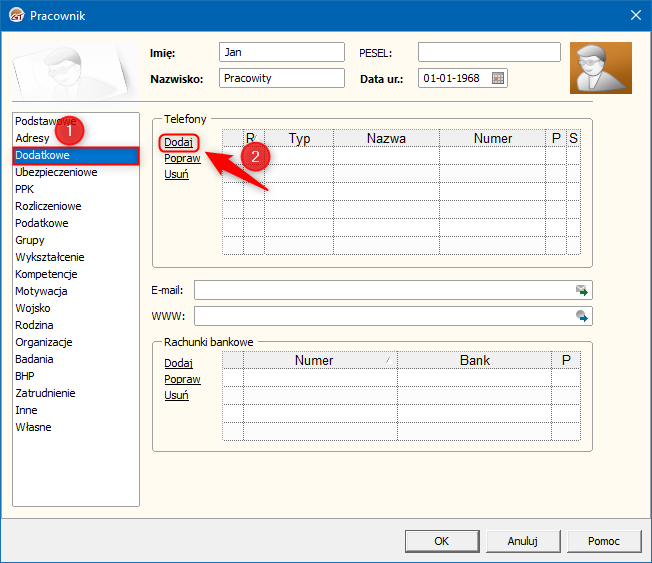Click the Typ column header in Telefony
This screenshot has height=563, width=652.
coord(299,138)
